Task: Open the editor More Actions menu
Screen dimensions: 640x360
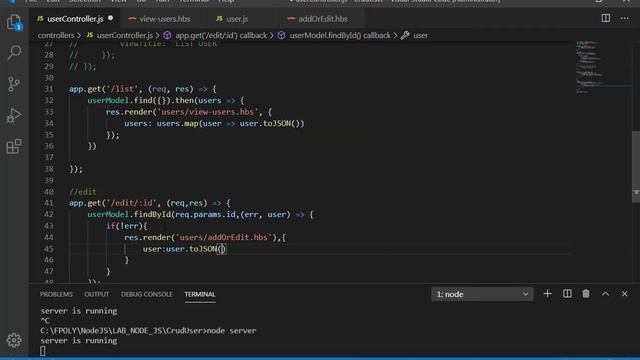Action: [624, 18]
